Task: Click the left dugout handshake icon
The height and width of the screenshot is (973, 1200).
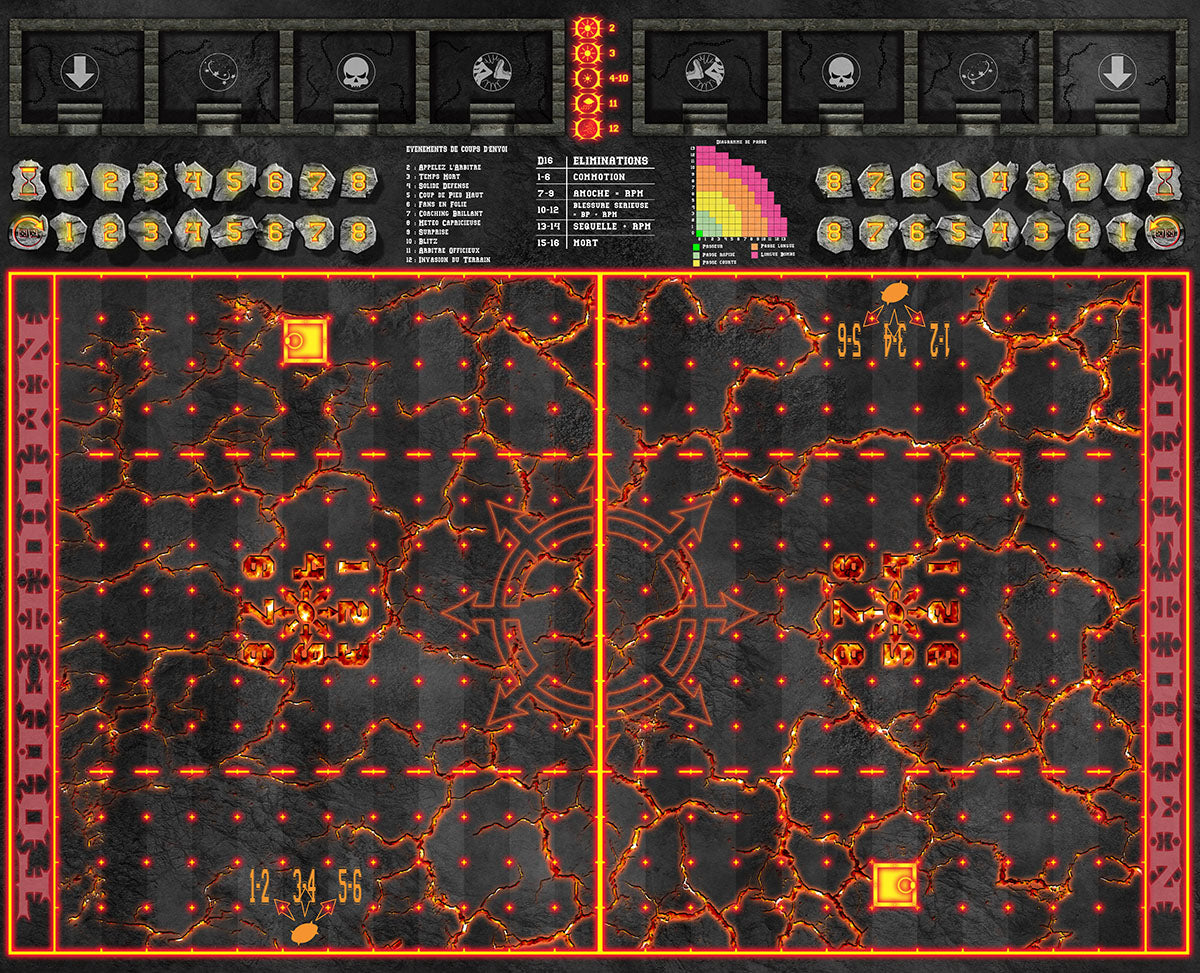Action: 491,72
